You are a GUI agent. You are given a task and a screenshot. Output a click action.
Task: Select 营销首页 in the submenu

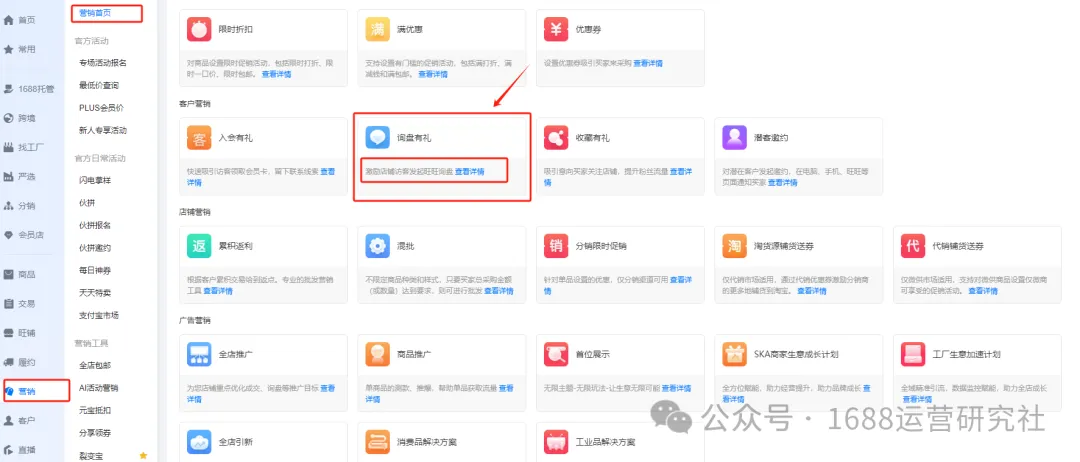point(95,12)
